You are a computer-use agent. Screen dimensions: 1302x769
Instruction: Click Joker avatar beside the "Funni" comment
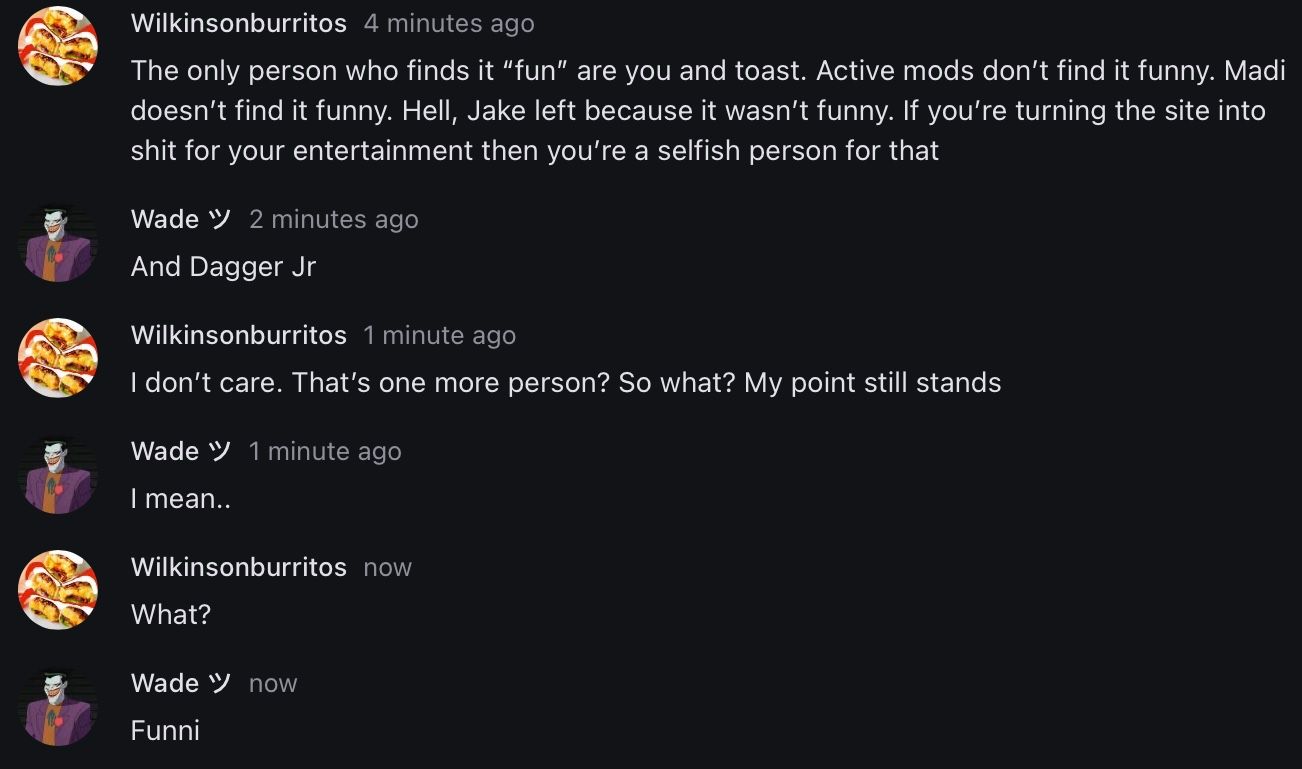click(58, 706)
